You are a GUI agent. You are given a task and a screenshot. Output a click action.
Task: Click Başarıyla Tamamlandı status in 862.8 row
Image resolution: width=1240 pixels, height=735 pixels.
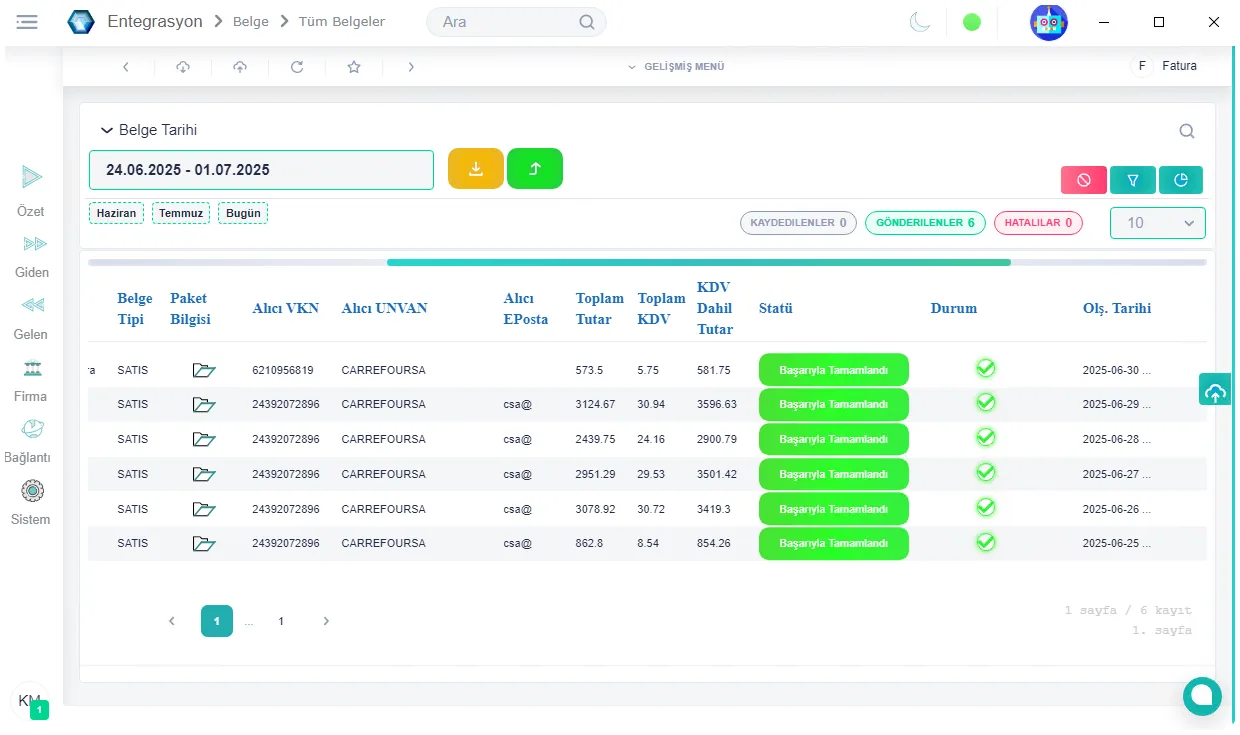point(834,544)
